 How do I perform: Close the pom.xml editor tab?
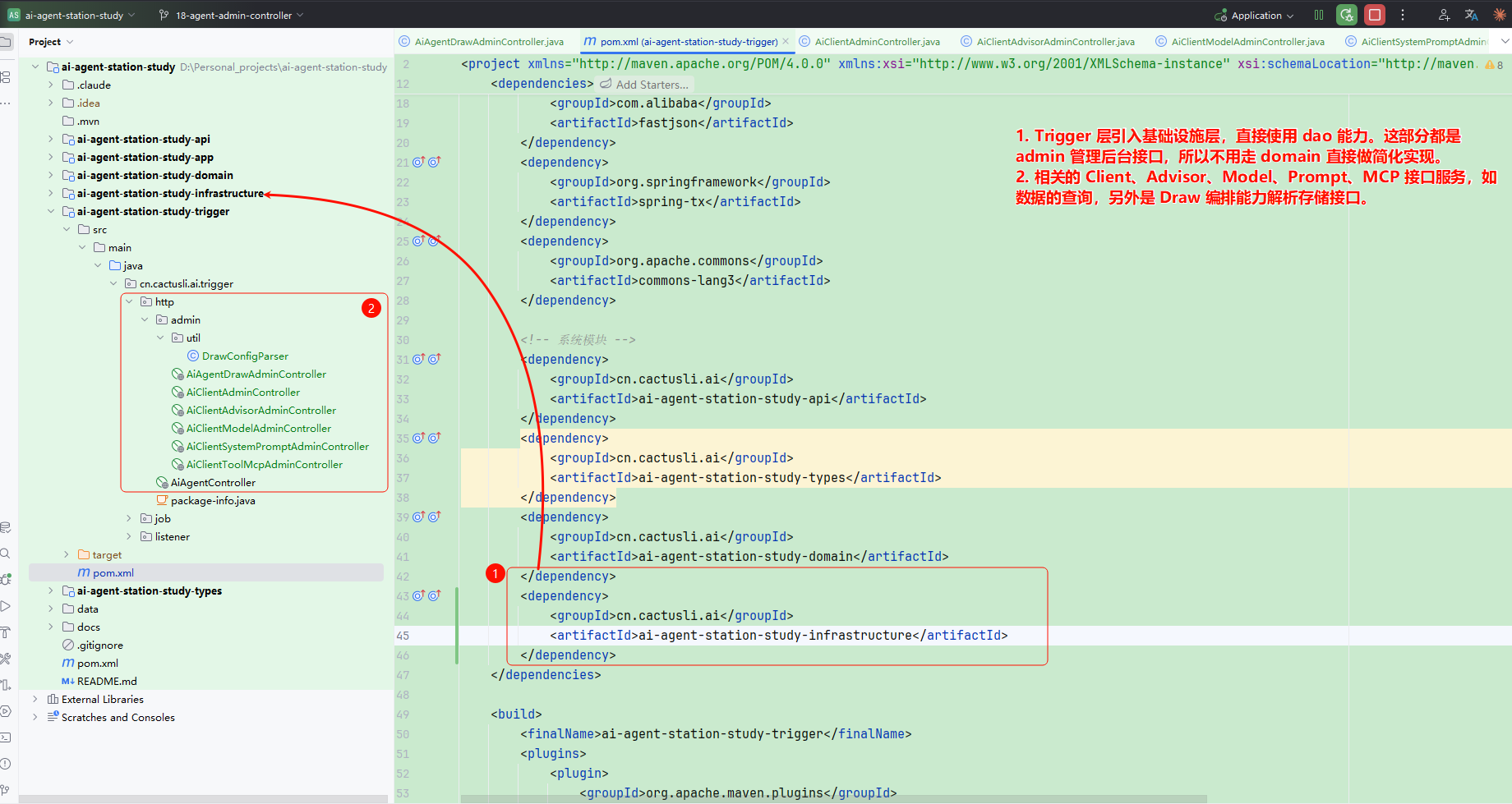click(x=786, y=42)
